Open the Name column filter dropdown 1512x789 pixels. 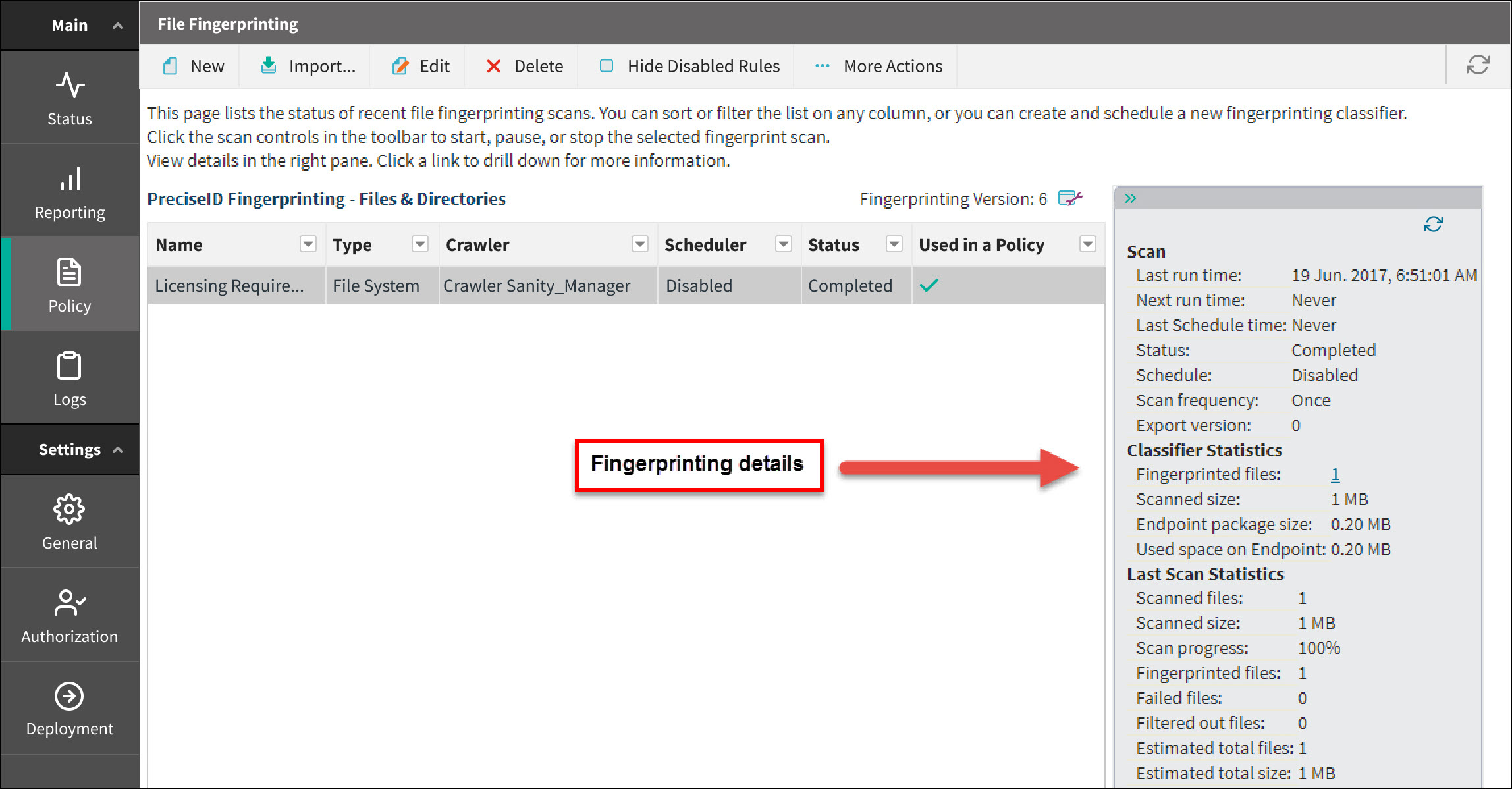pyautogui.click(x=308, y=244)
